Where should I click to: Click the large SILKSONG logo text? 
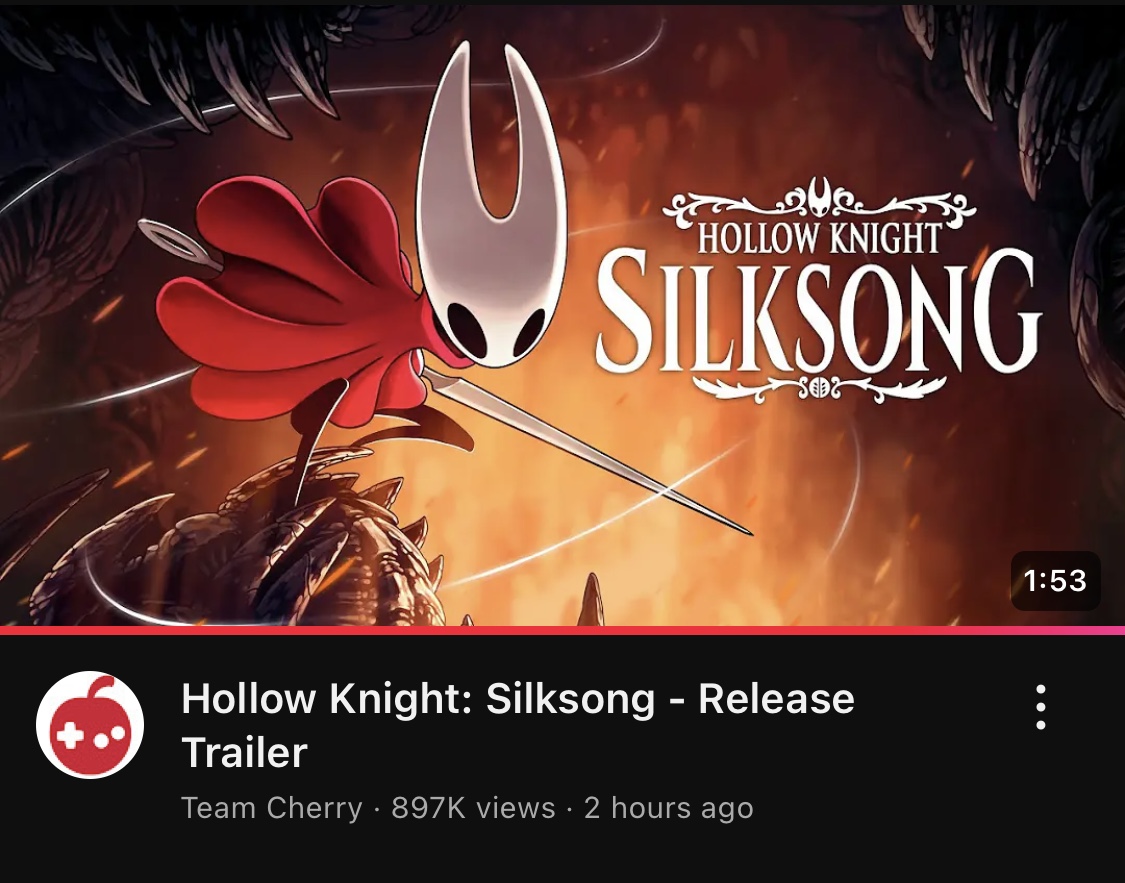coord(818,313)
